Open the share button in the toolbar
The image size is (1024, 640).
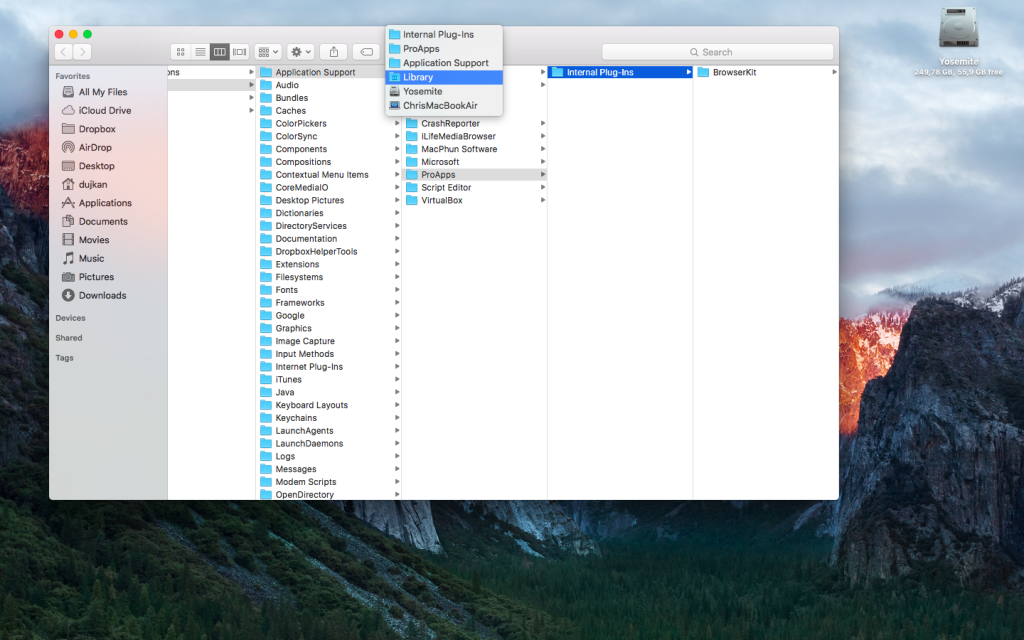tap(334, 51)
